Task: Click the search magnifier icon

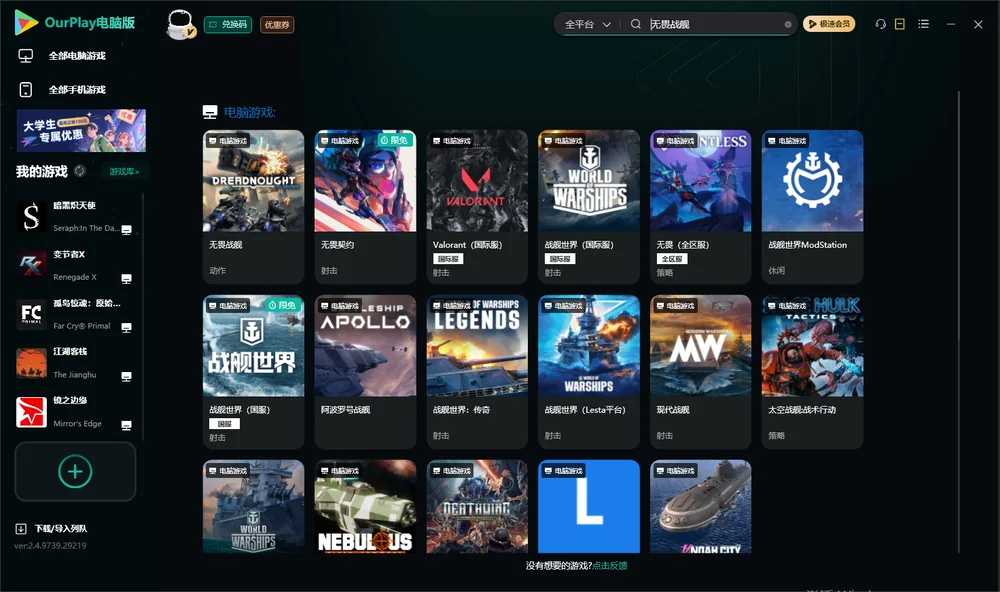Action: click(x=636, y=24)
